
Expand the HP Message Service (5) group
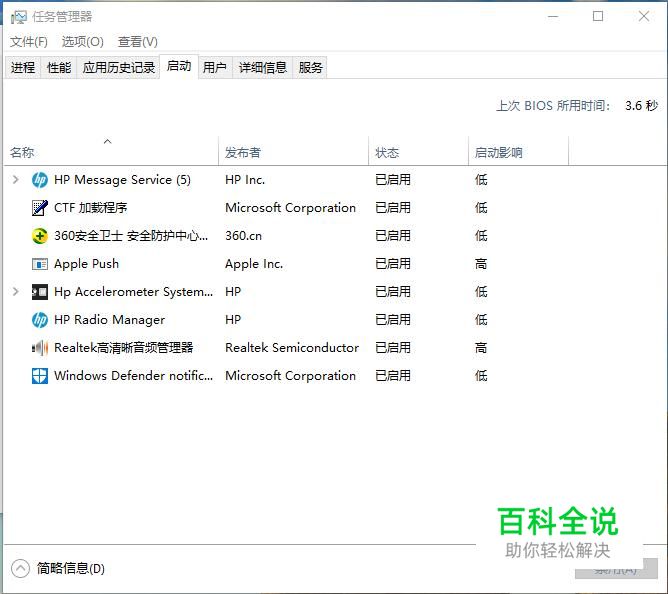click(x=16, y=179)
